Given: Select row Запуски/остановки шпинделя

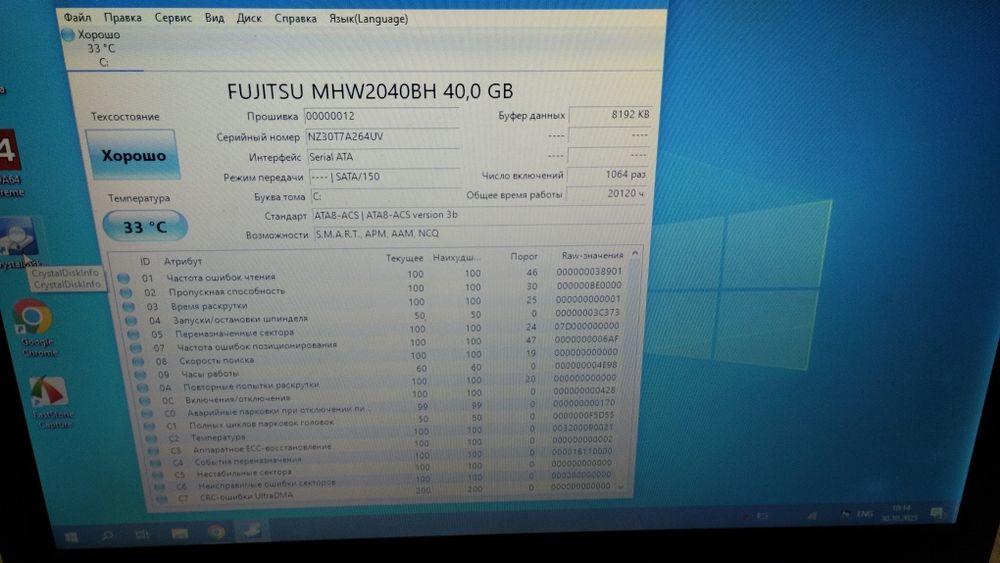Looking at the screenshot, I should 374,316.
